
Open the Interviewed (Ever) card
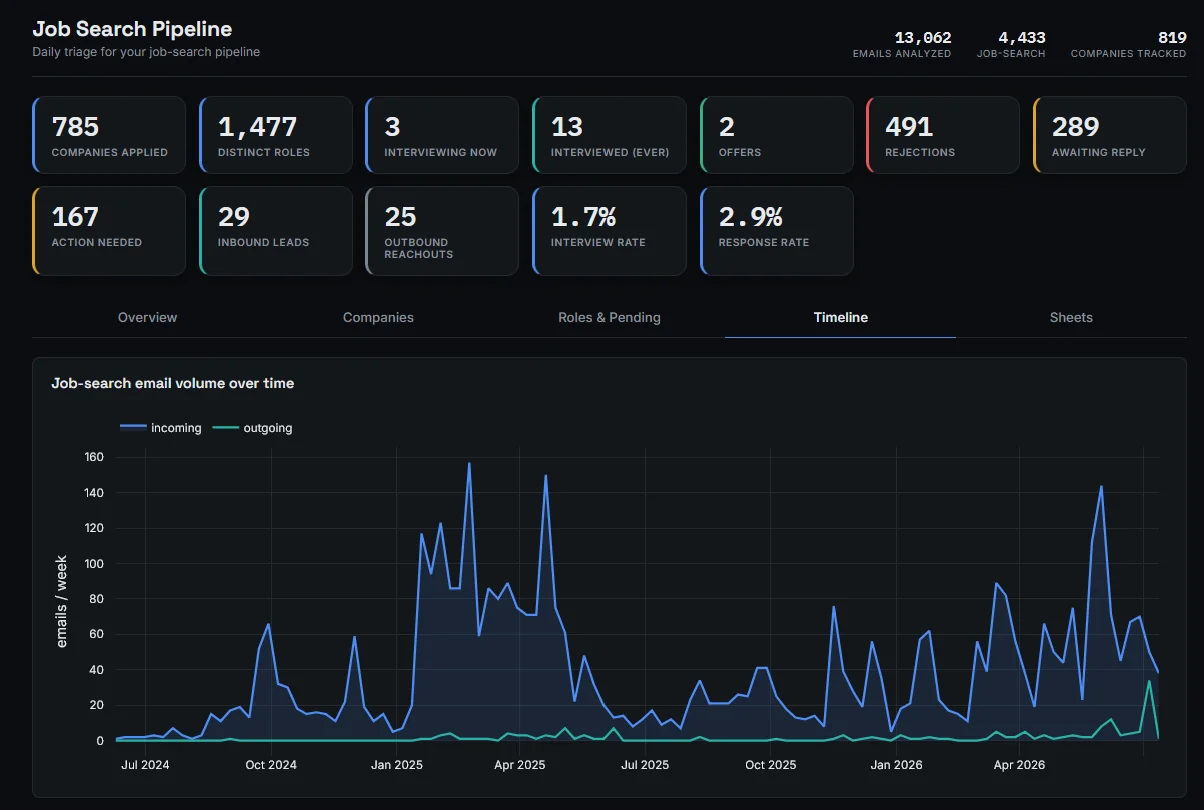pos(609,135)
